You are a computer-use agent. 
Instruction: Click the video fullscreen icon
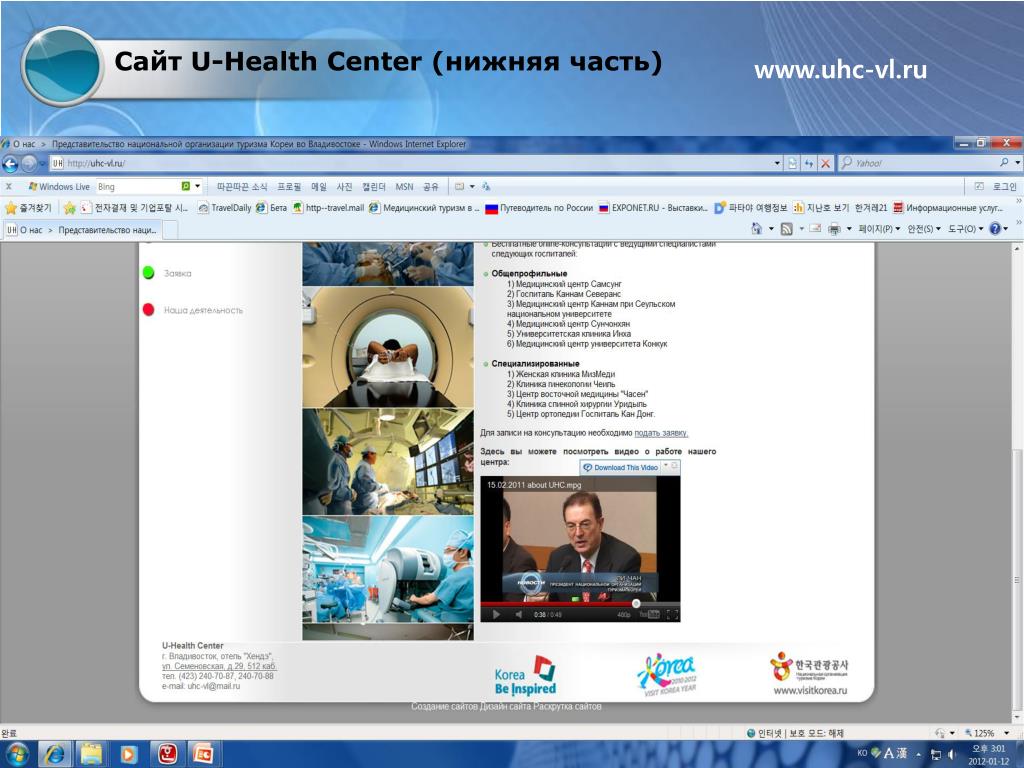(671, 615)
